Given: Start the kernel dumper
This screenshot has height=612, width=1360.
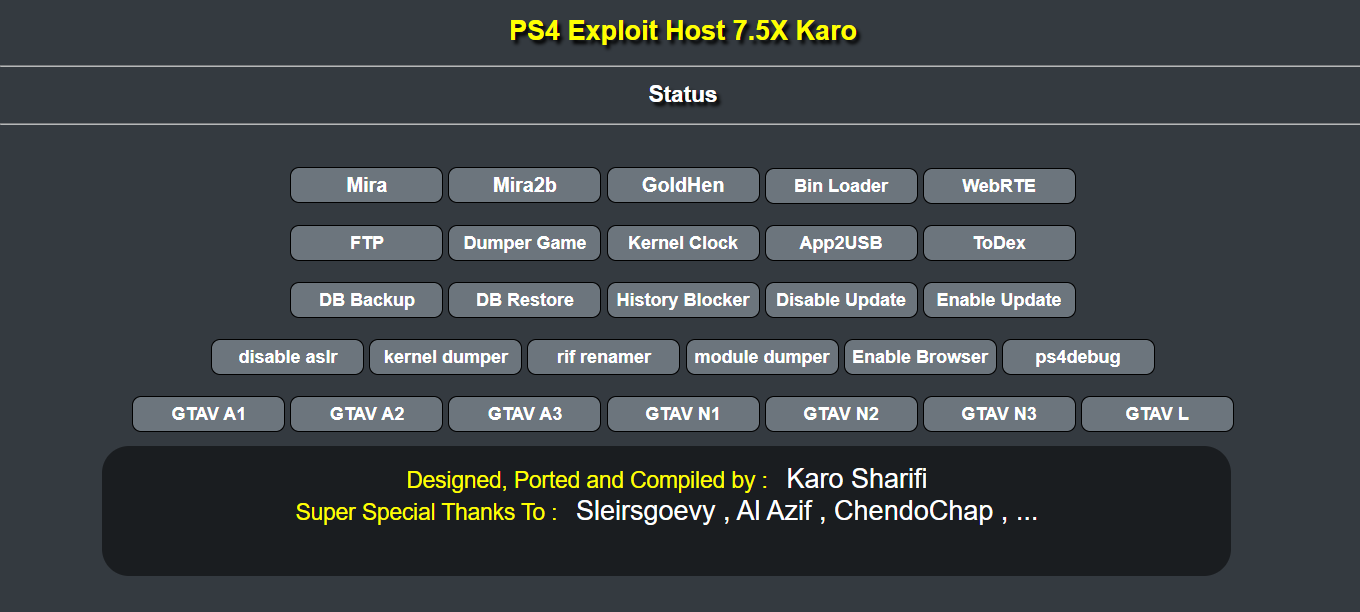Looking at the screenshot, I should 445,356.
